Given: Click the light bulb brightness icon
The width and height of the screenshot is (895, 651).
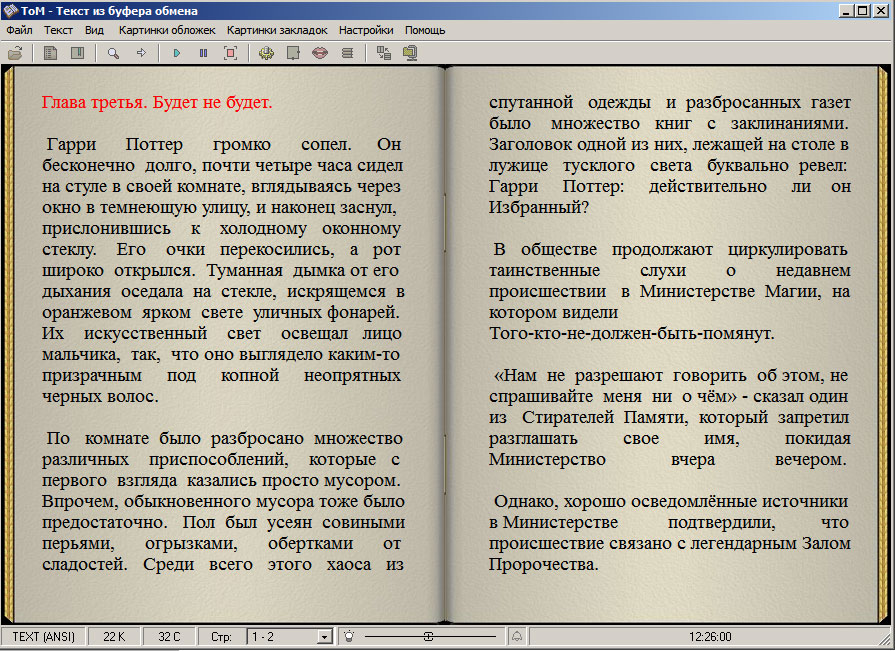Looking at the screenshot, I should [x=349, y=636].
